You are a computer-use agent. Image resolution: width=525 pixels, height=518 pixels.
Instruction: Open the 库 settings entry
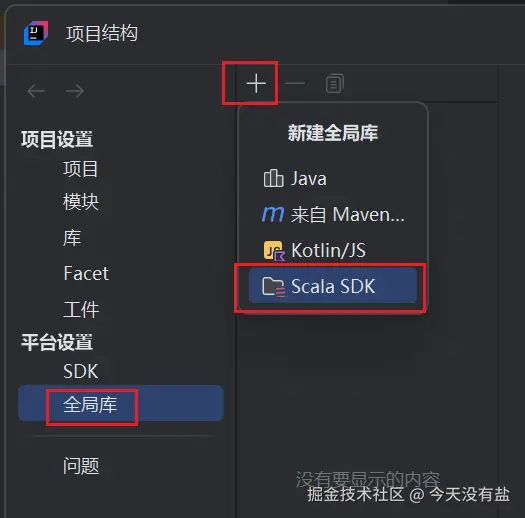point(72,237)
